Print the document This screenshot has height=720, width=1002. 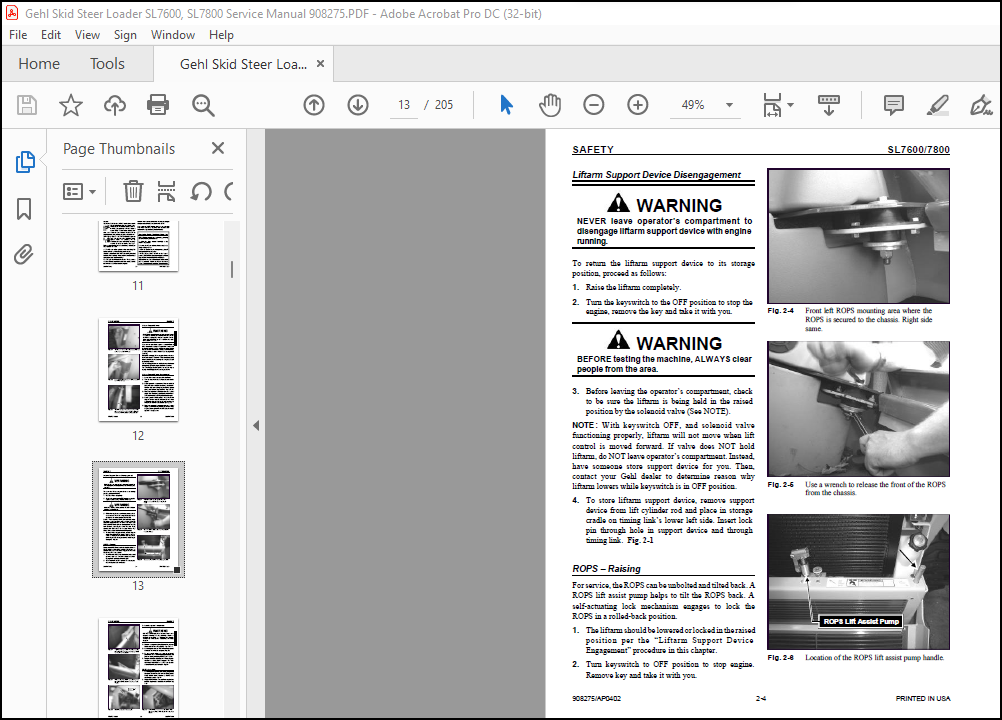[158, 105]
